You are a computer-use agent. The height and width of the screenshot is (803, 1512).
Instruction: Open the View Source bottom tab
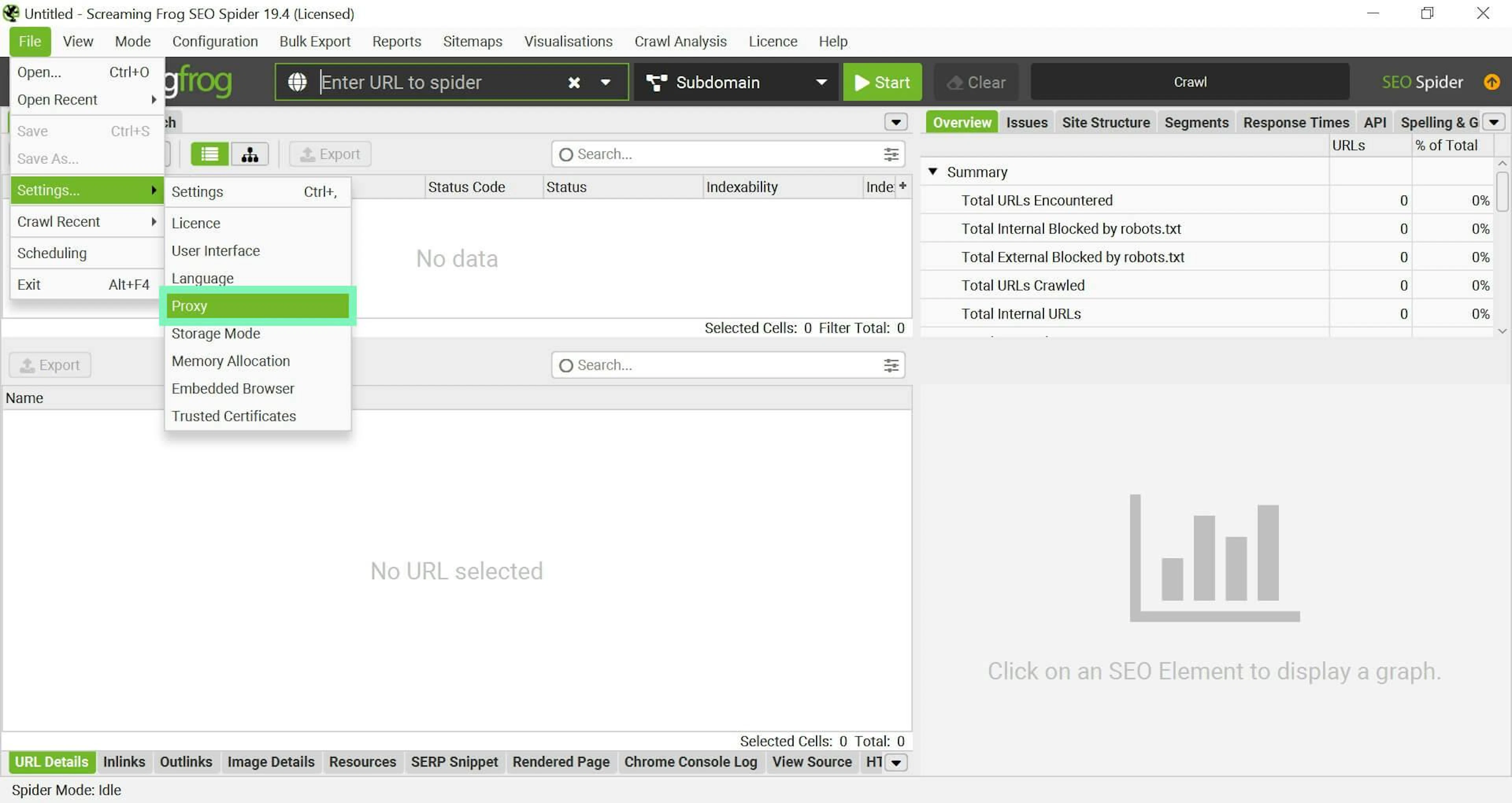(812, 762)
